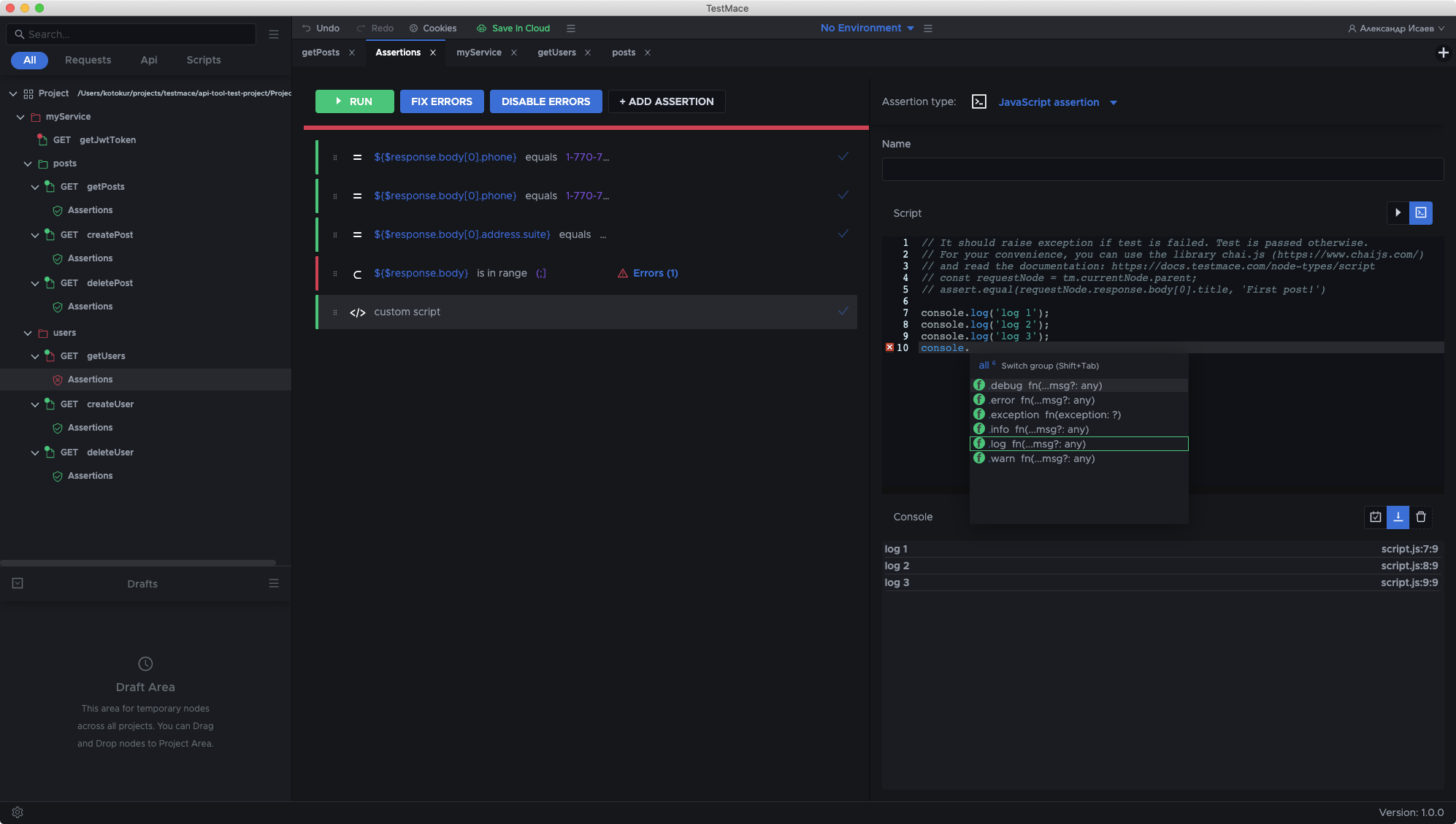Click console timestamp calendar-check icon
Viewport: 1456px width, 824px height.
click(1376, 517)
